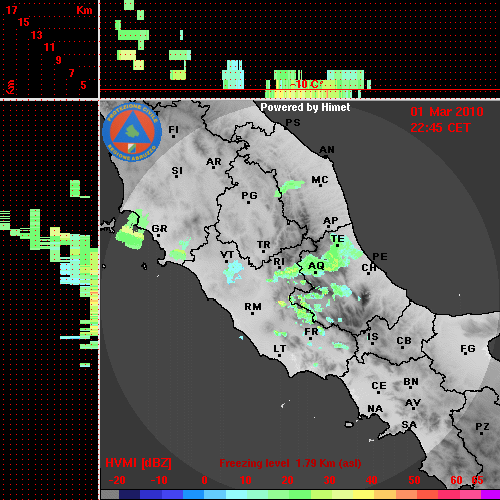Click the 30 dBZ color on the scale
The width and height of the screenshot is (500, 500).
click(329, 495)
